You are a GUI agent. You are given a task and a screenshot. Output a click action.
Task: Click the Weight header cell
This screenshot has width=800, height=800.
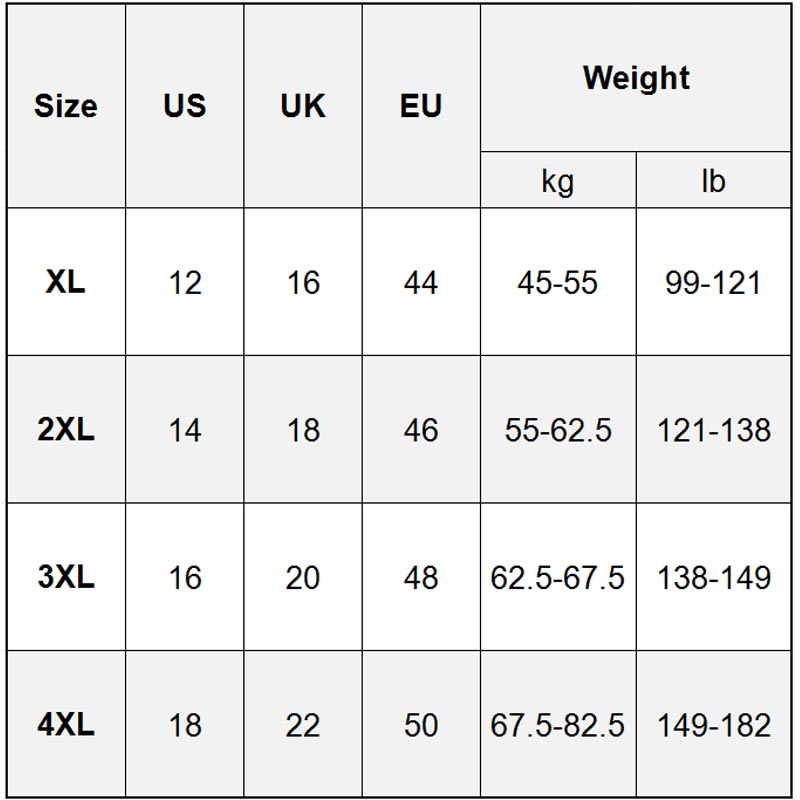(636, 78)
